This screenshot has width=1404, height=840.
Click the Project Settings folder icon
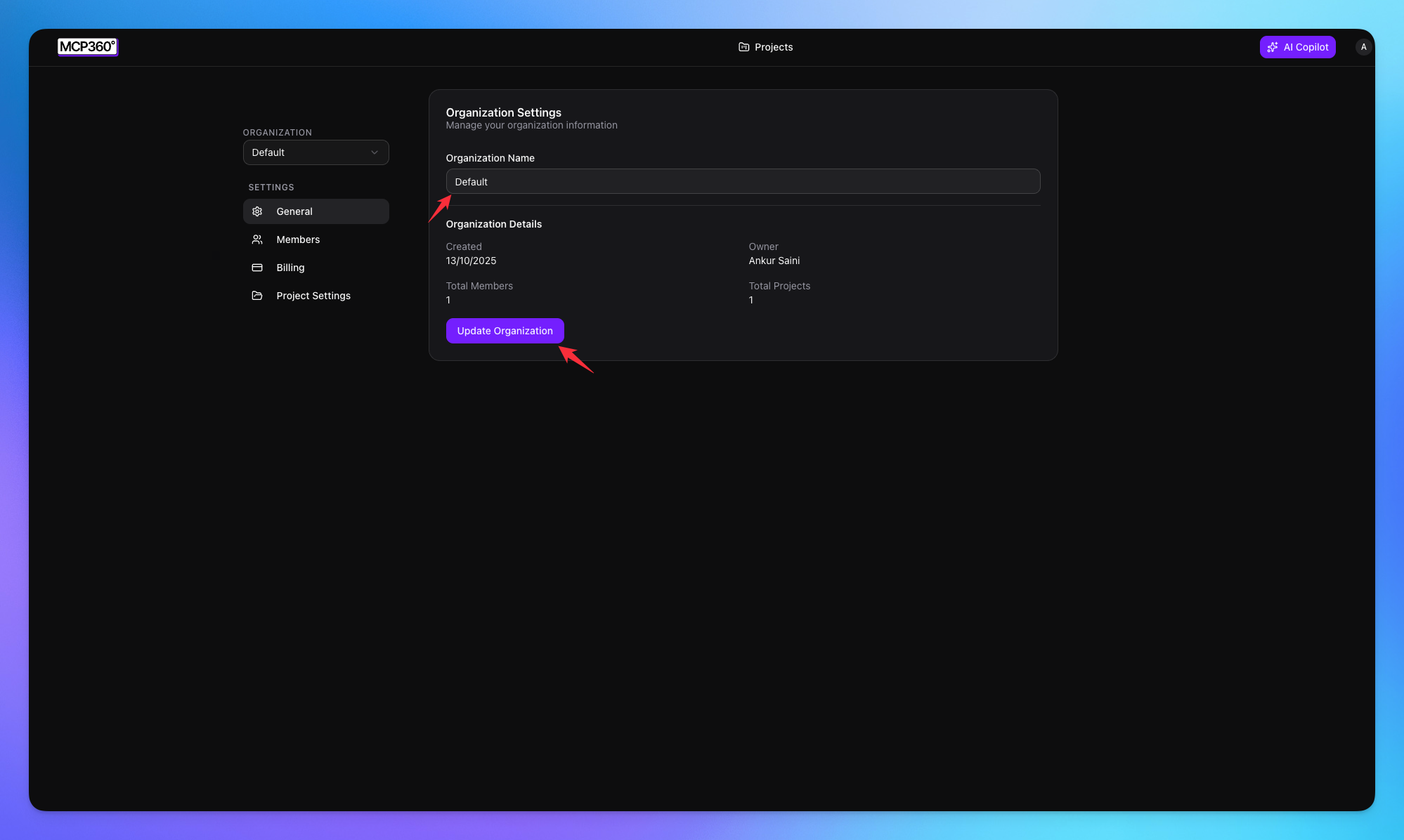point(257,296)
